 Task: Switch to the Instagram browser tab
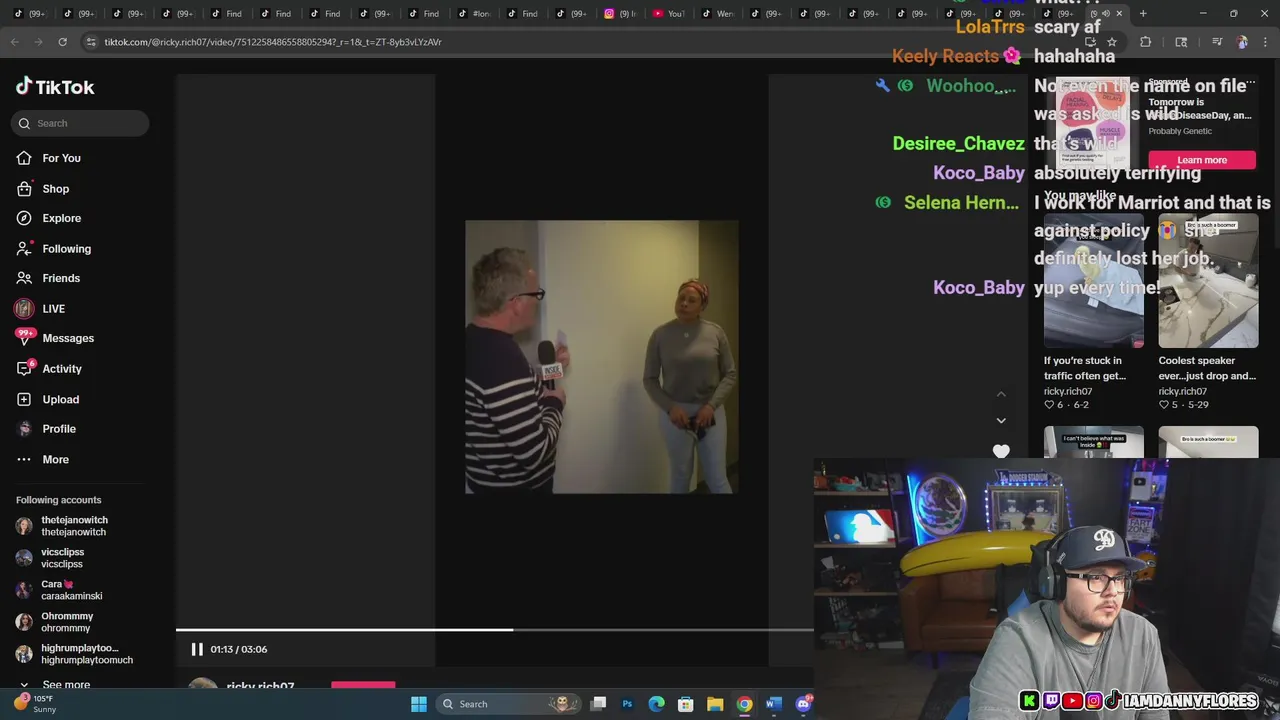618,14
